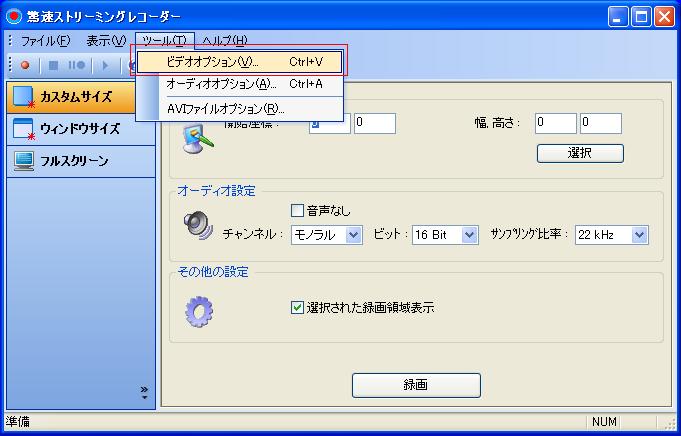Viewport: 681px width, 436px height.
Task: Click the その他の設定 group label
Action: point(213,272)
